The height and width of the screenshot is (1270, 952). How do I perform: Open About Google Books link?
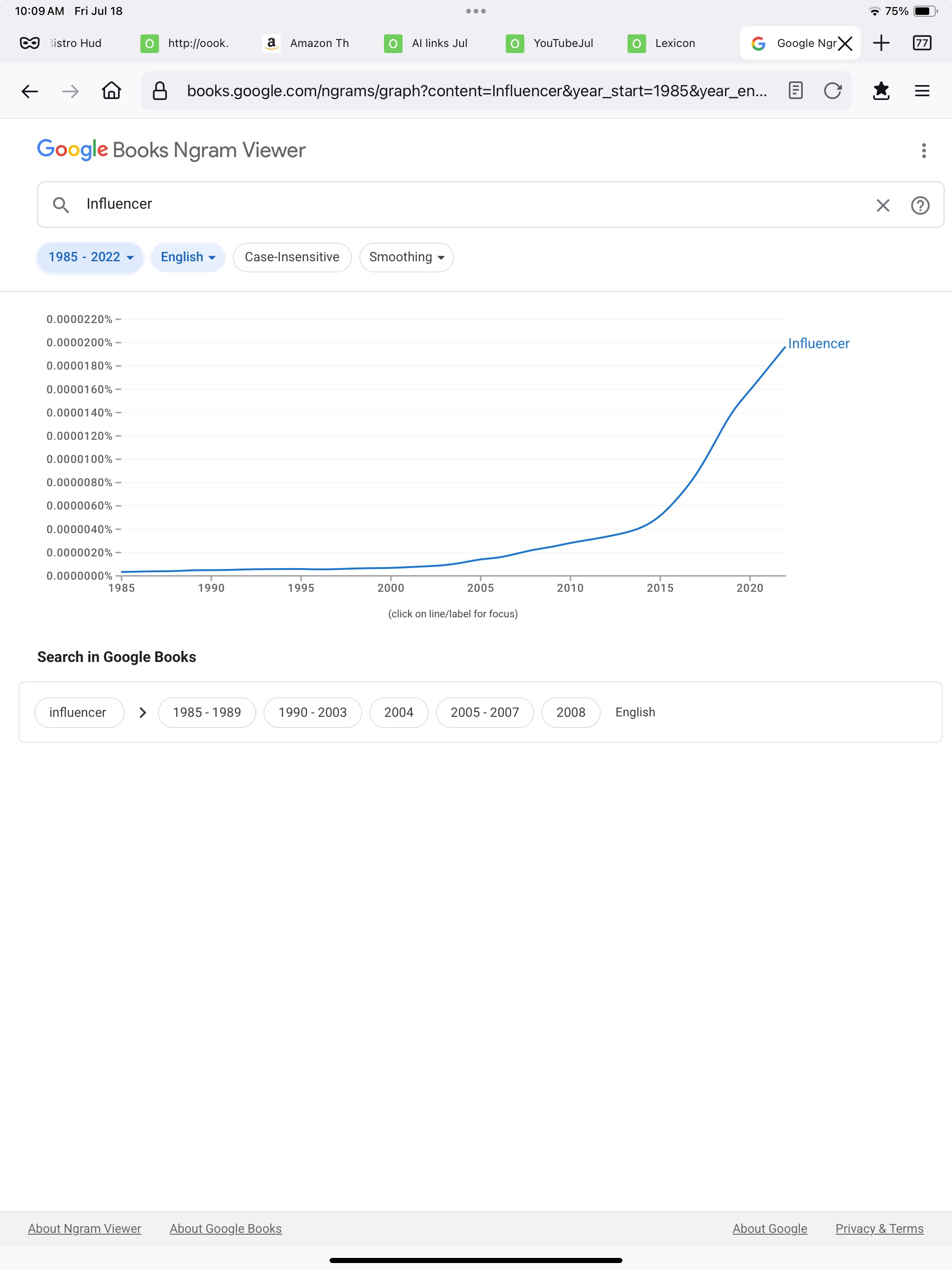click(225, 1229)
